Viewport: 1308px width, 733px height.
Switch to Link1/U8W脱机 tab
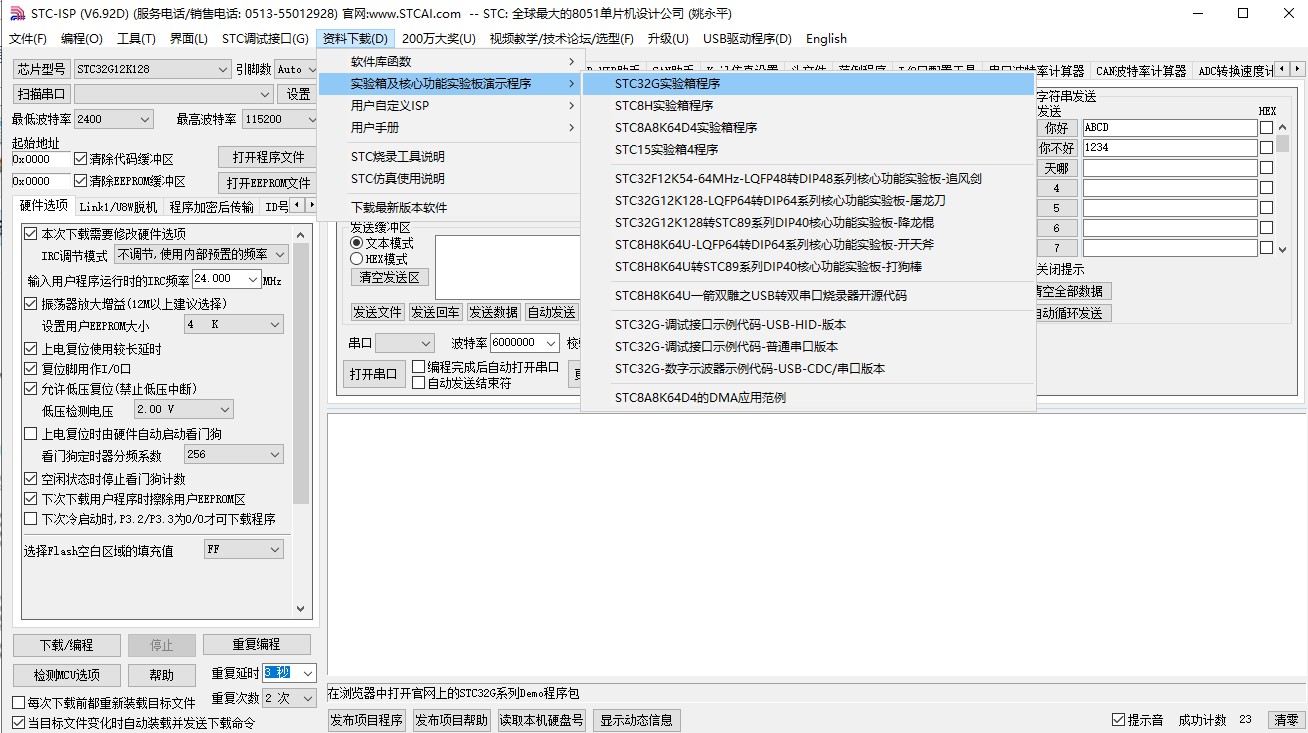coord(118,207)
